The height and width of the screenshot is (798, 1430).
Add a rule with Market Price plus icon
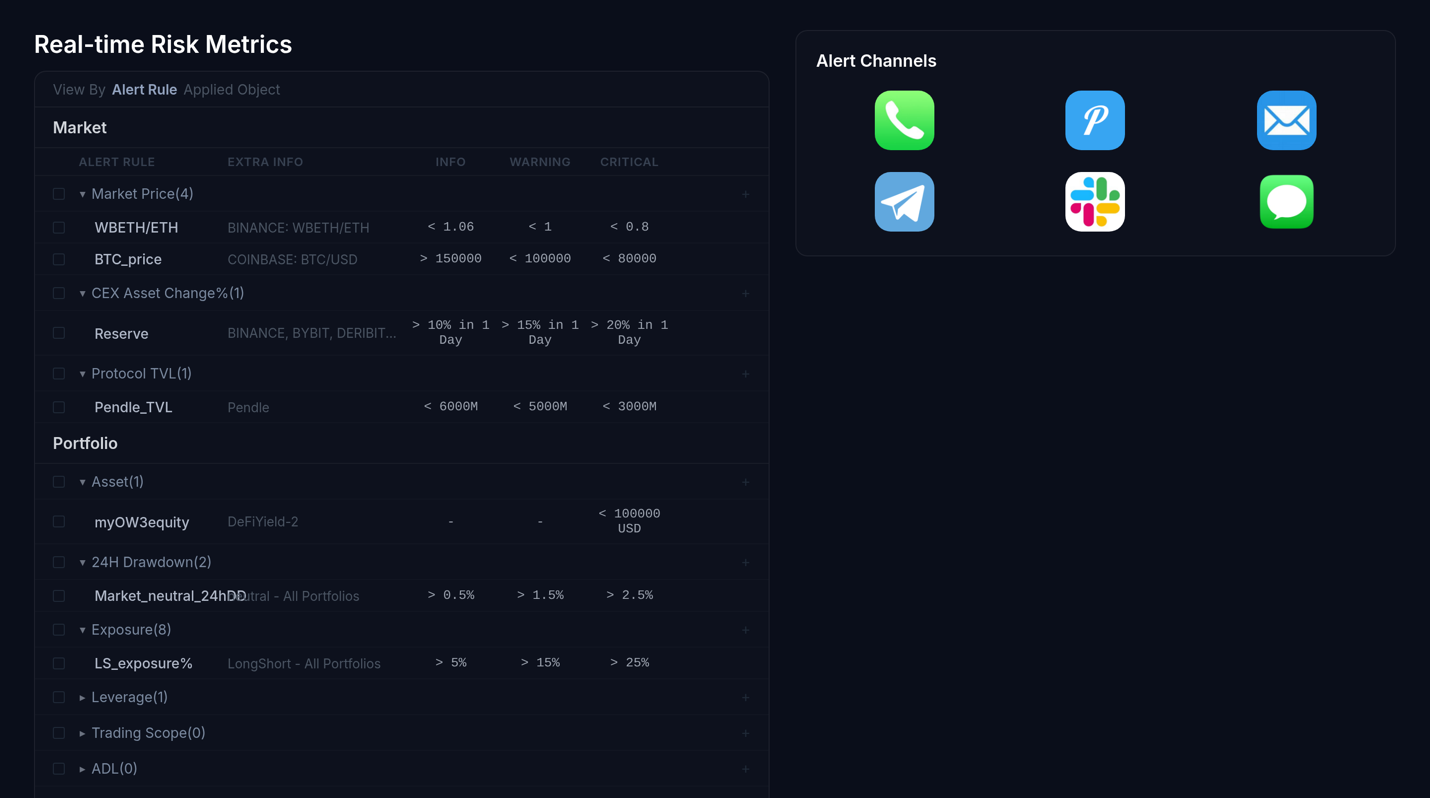click(x=745, y=194)
